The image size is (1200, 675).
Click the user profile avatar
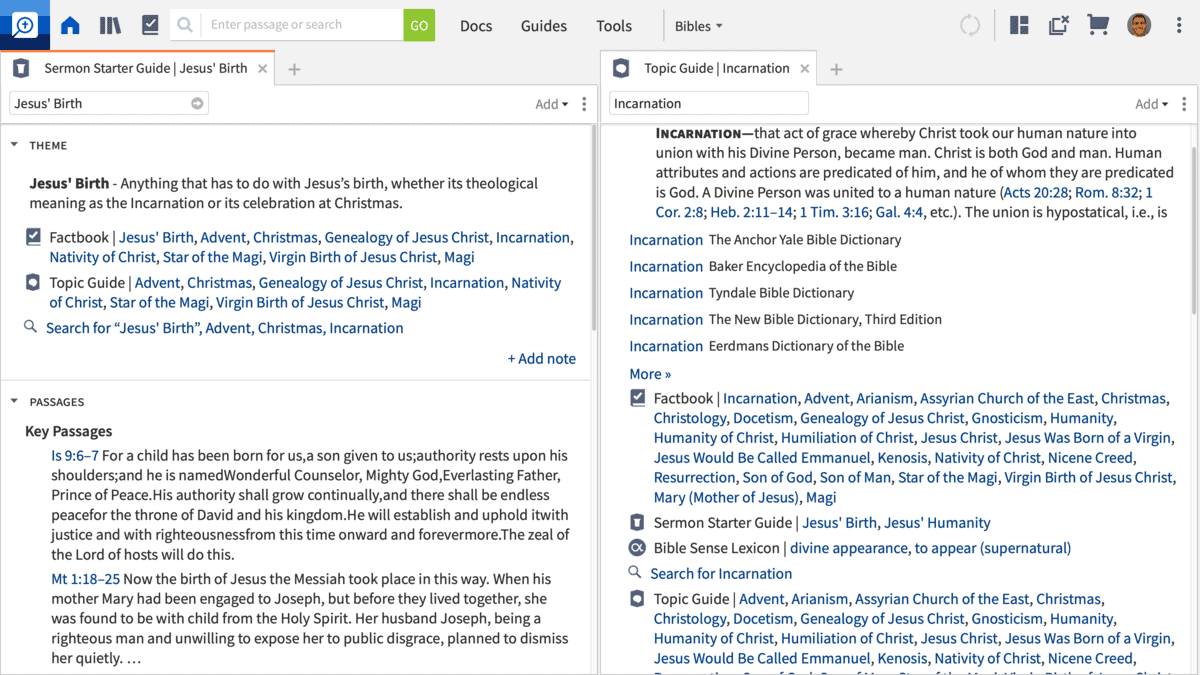tap(1139, 26)
